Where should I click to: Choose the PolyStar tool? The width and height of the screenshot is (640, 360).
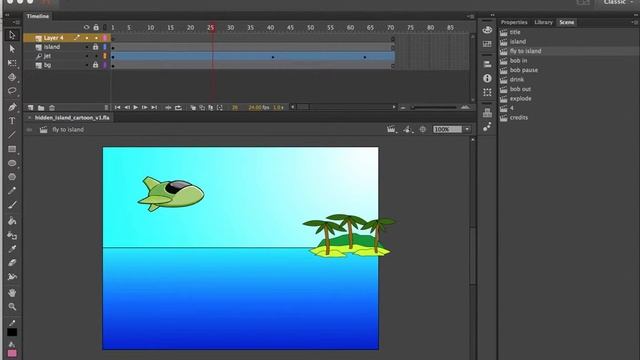[12, 177]
